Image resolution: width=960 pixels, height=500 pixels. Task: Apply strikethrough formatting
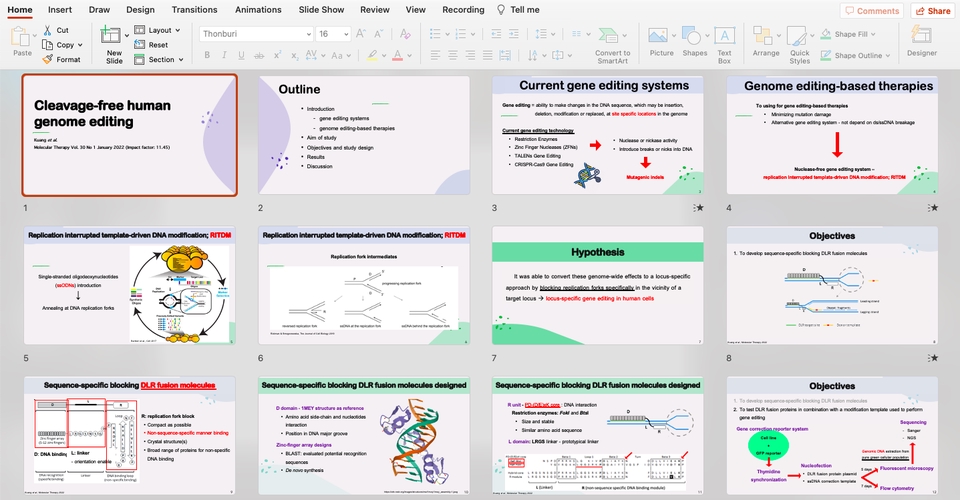point(259,55)
